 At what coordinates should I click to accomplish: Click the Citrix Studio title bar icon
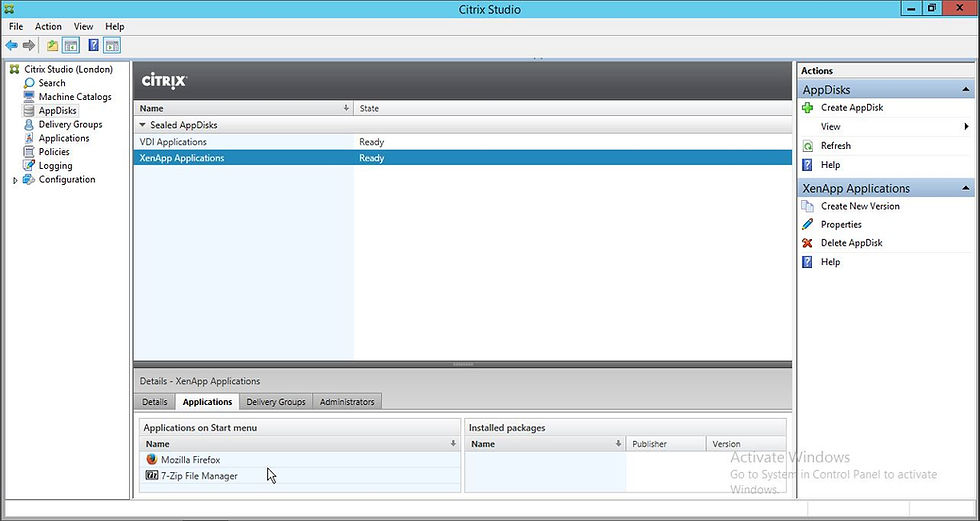9,9
